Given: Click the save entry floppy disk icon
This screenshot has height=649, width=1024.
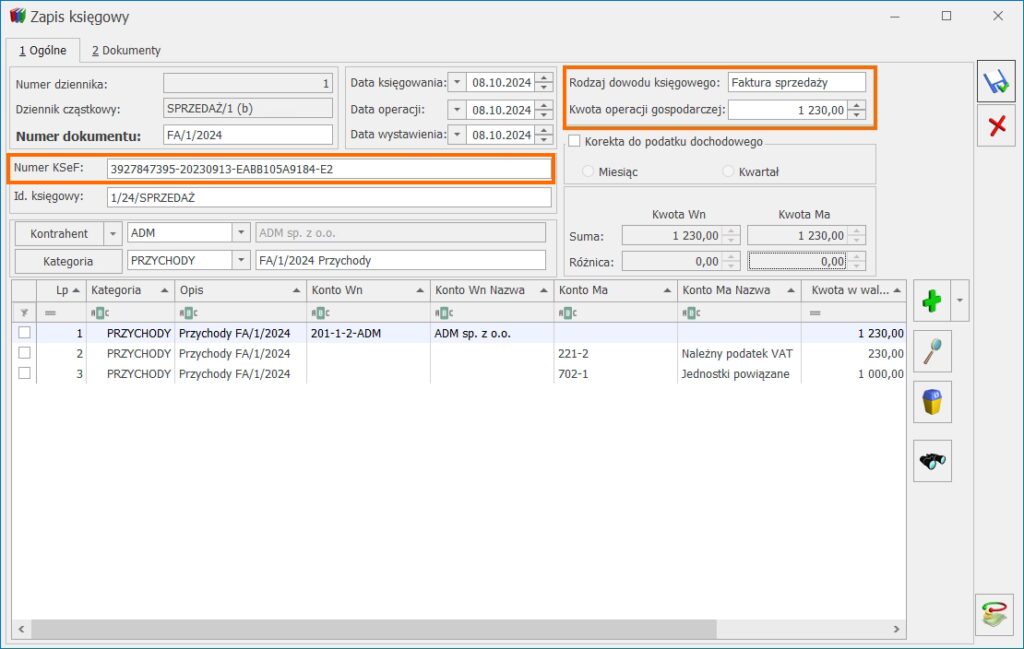Looking at the screenshot, I should pyautogui.click(x=995, y=83).
